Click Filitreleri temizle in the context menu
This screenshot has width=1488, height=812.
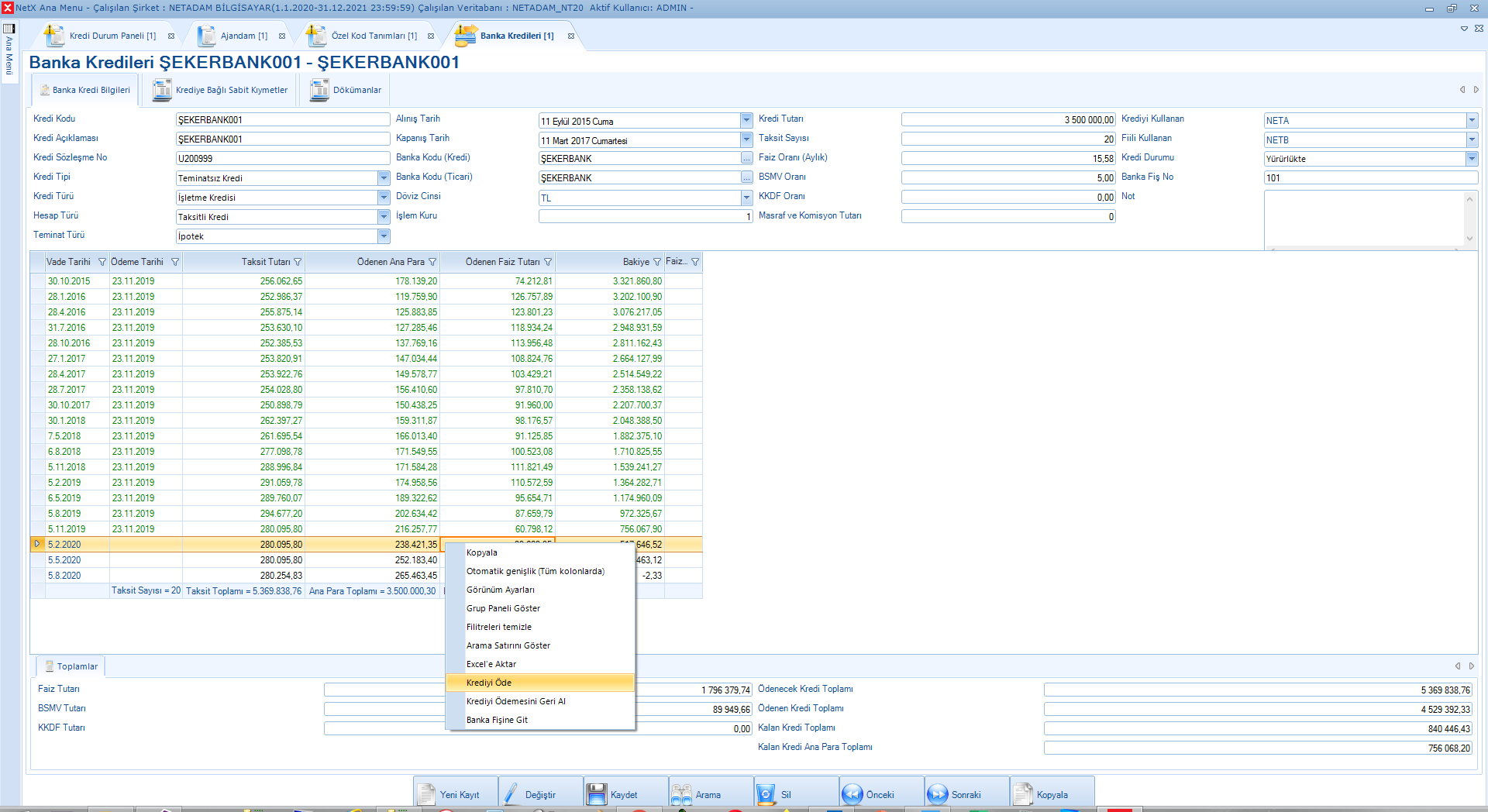[x=540, y=627]
